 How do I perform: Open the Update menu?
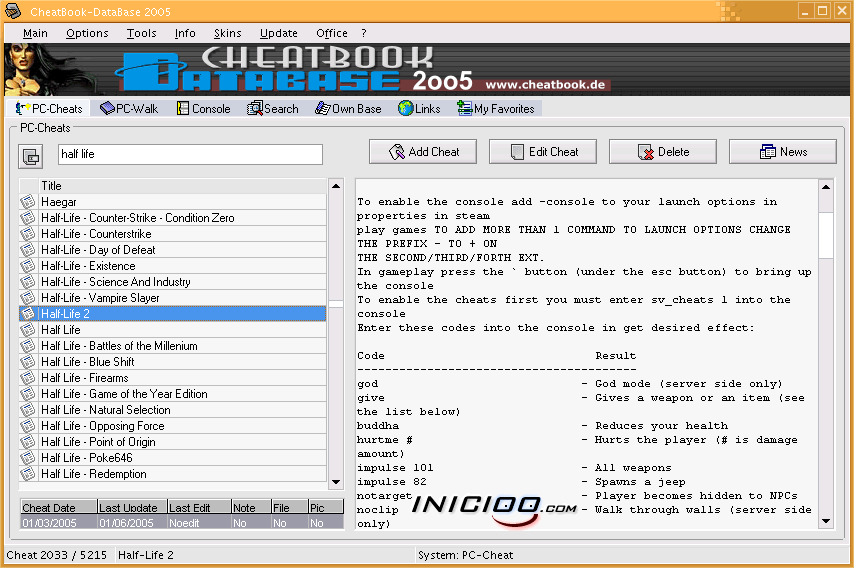(x=279, y=33)
